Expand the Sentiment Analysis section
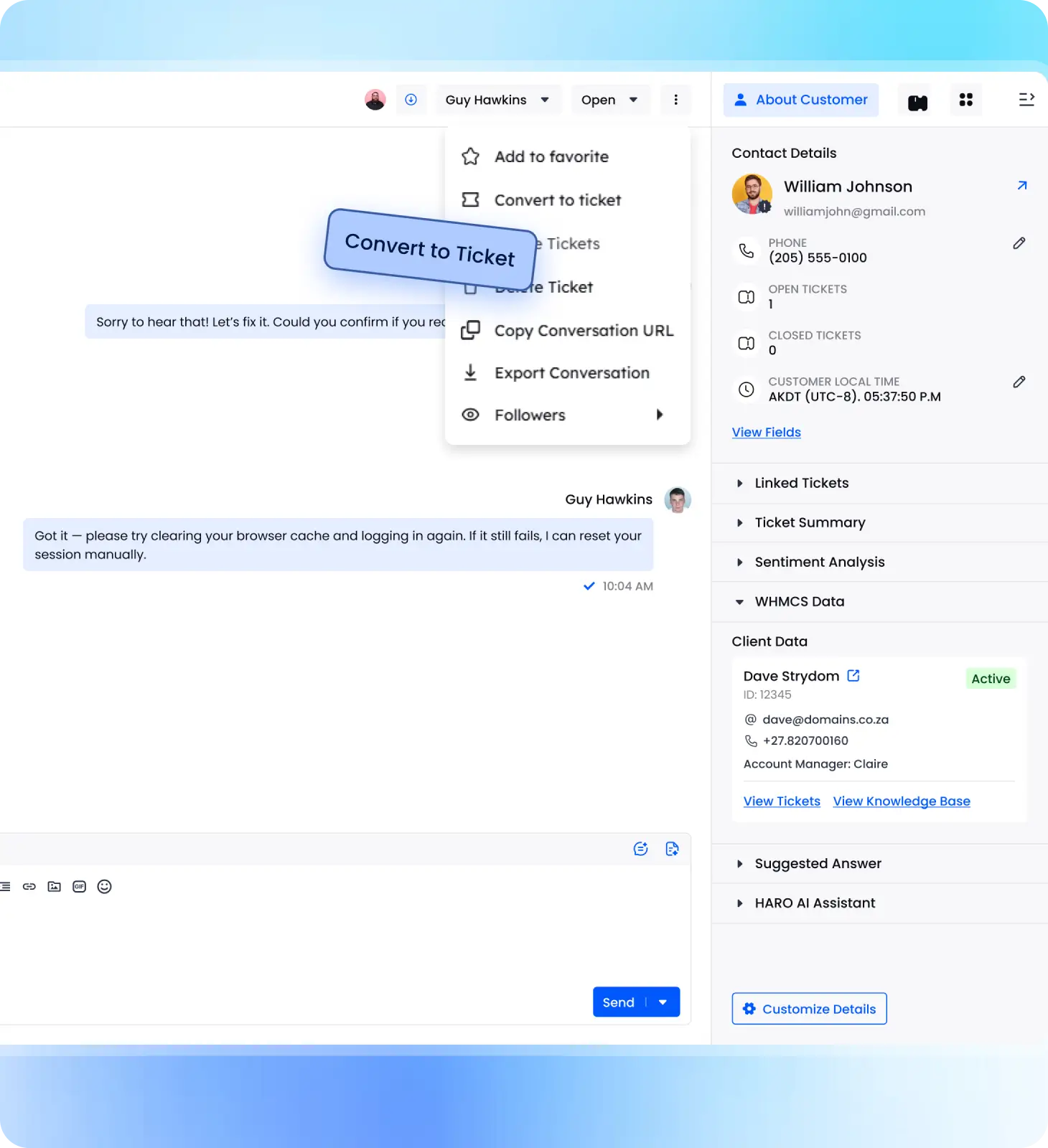The image size is (1048, 1148). point(879,562)
